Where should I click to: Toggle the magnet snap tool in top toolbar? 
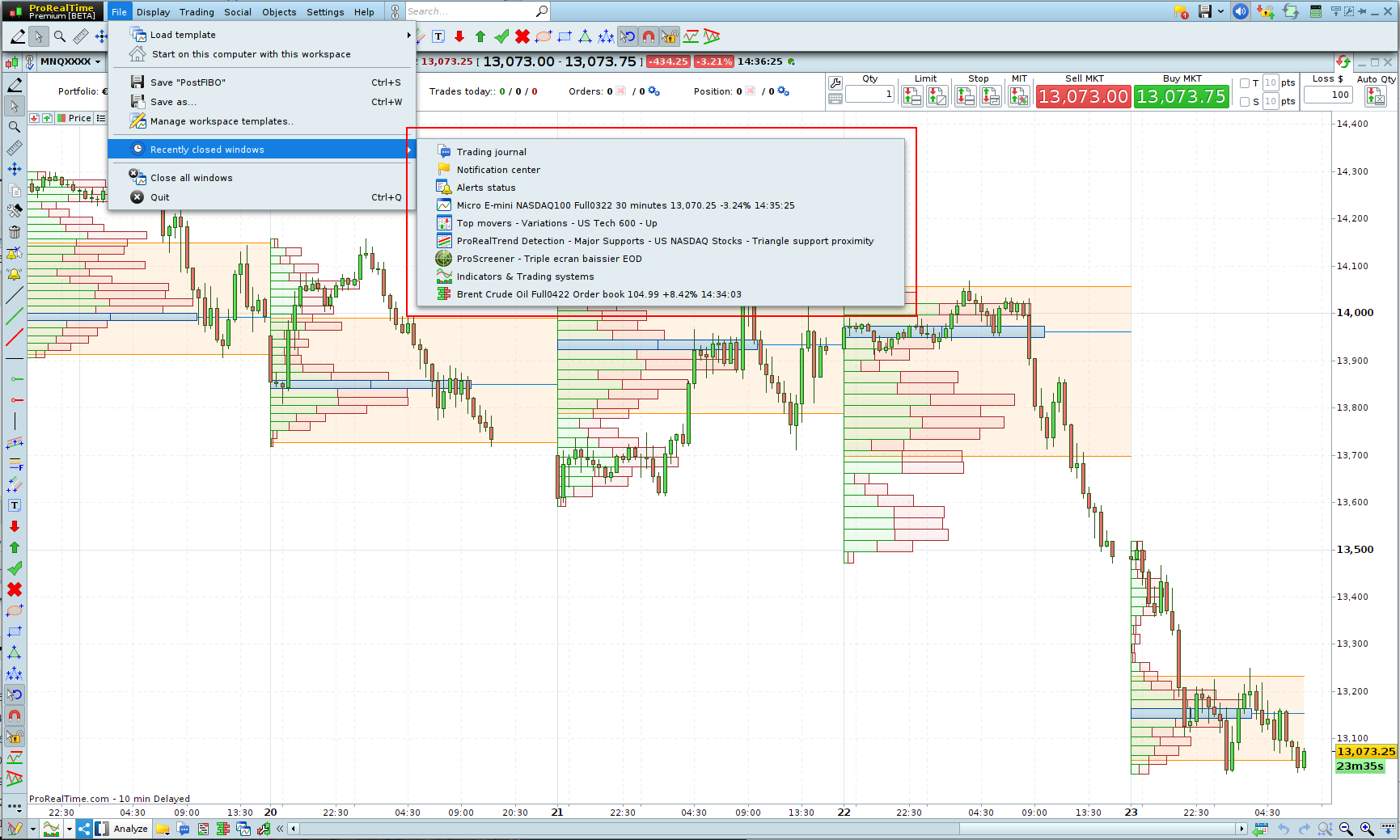[x=648, y=36]
